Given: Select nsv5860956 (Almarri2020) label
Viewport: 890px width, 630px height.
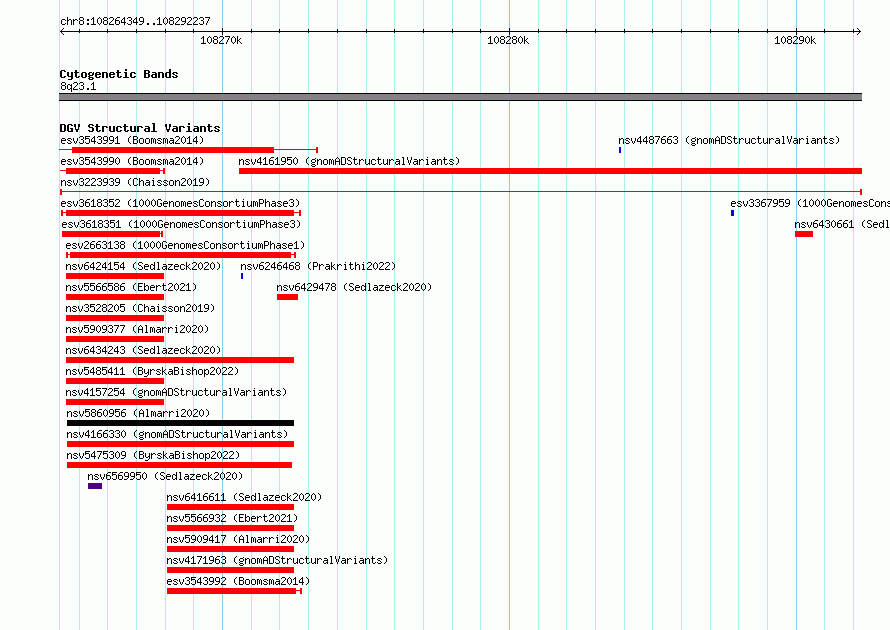Looking at the screenshot, I should tap(138, 413).
